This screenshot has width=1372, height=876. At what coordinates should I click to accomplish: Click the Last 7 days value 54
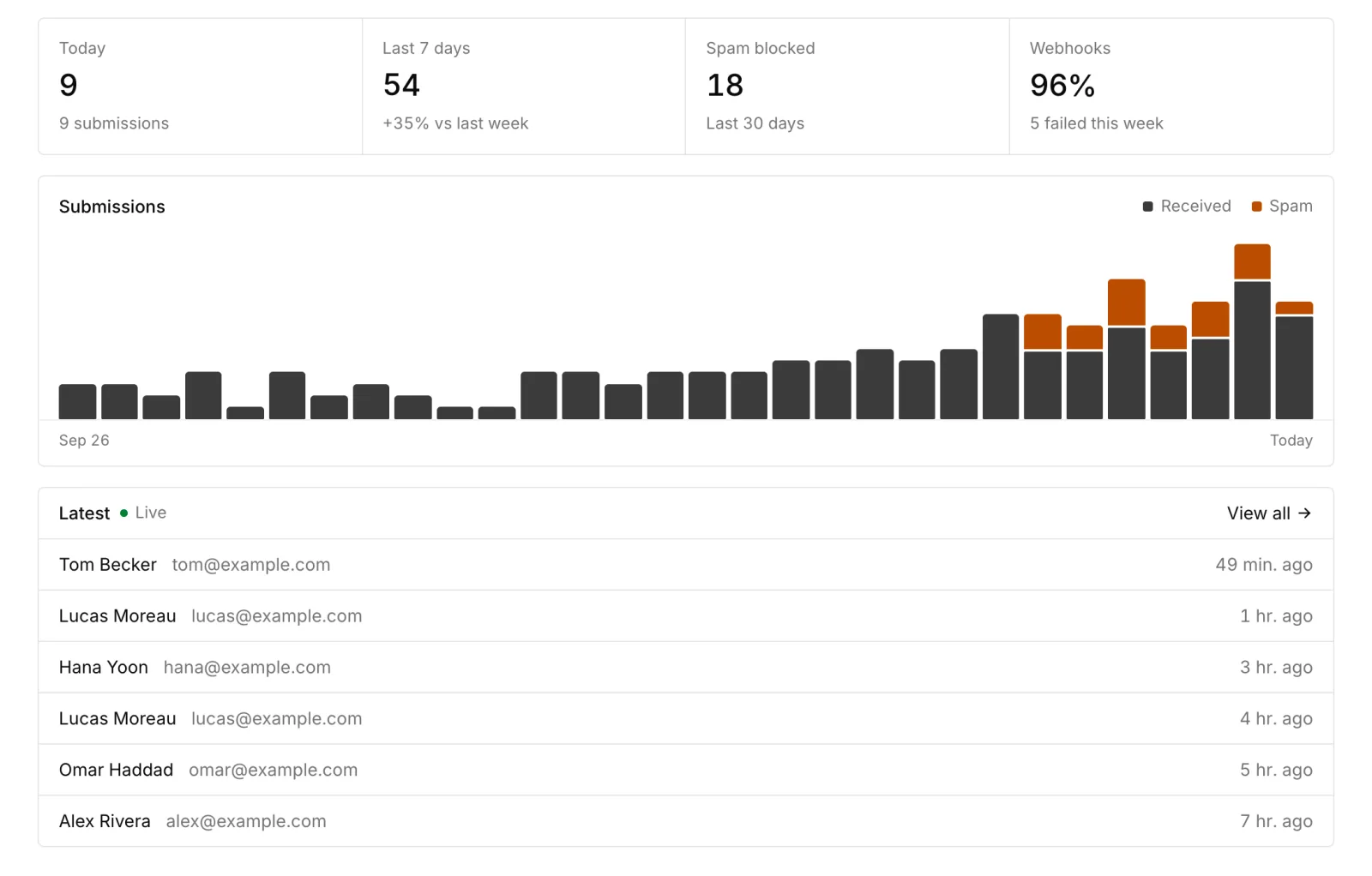(401, 85)
